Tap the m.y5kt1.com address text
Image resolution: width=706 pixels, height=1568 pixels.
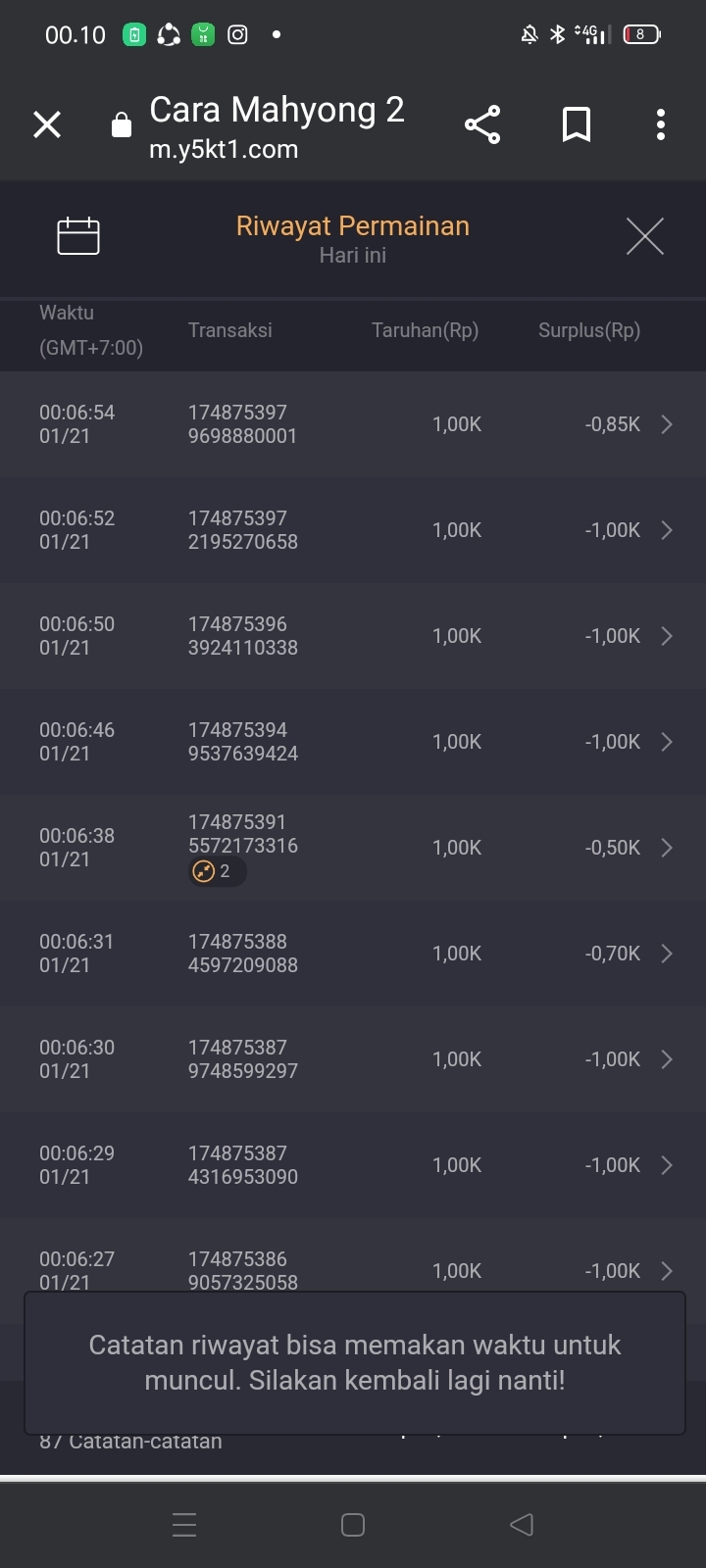(224, 150)
